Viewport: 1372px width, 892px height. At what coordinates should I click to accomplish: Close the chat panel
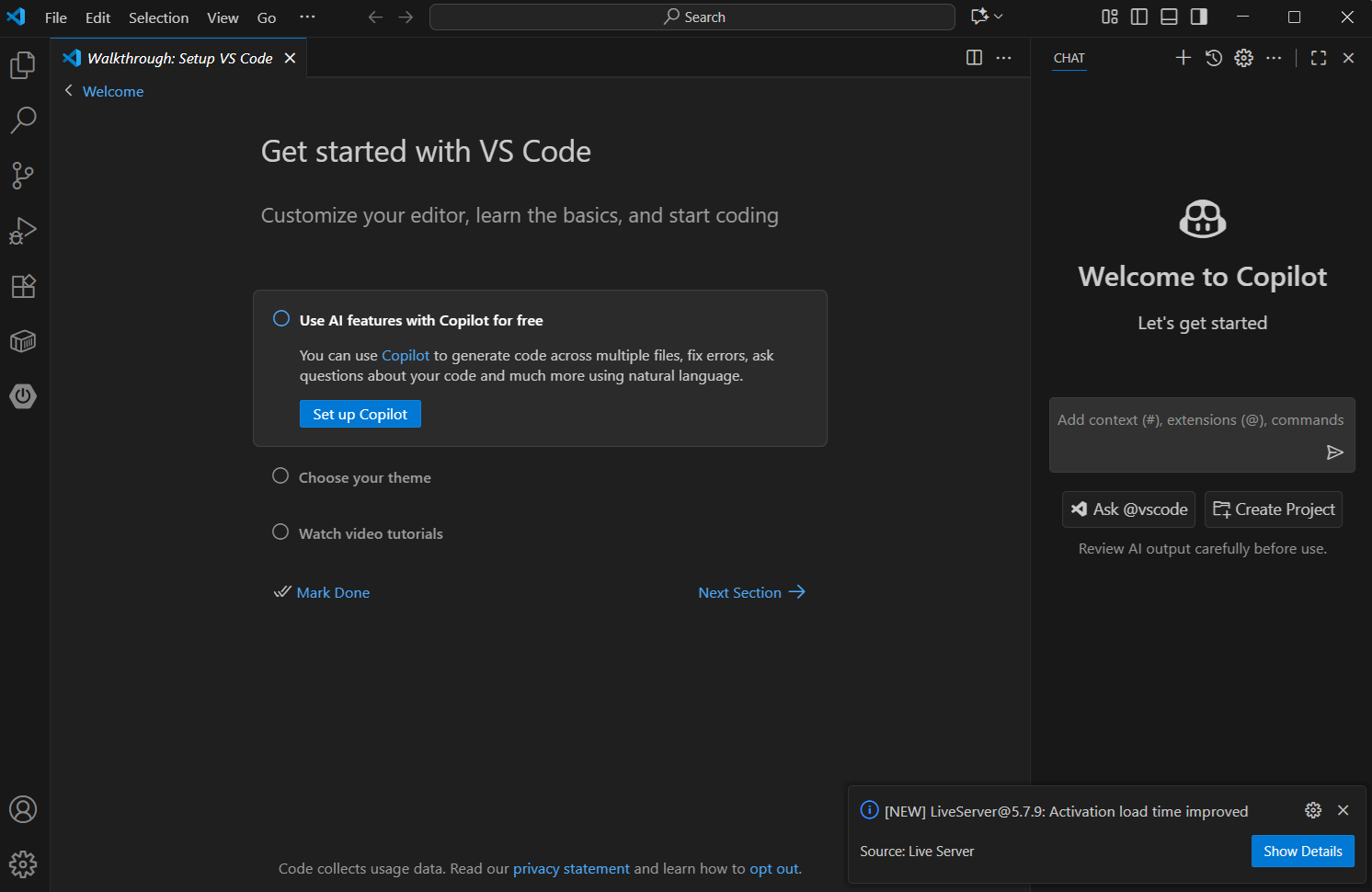(1349, 58)
